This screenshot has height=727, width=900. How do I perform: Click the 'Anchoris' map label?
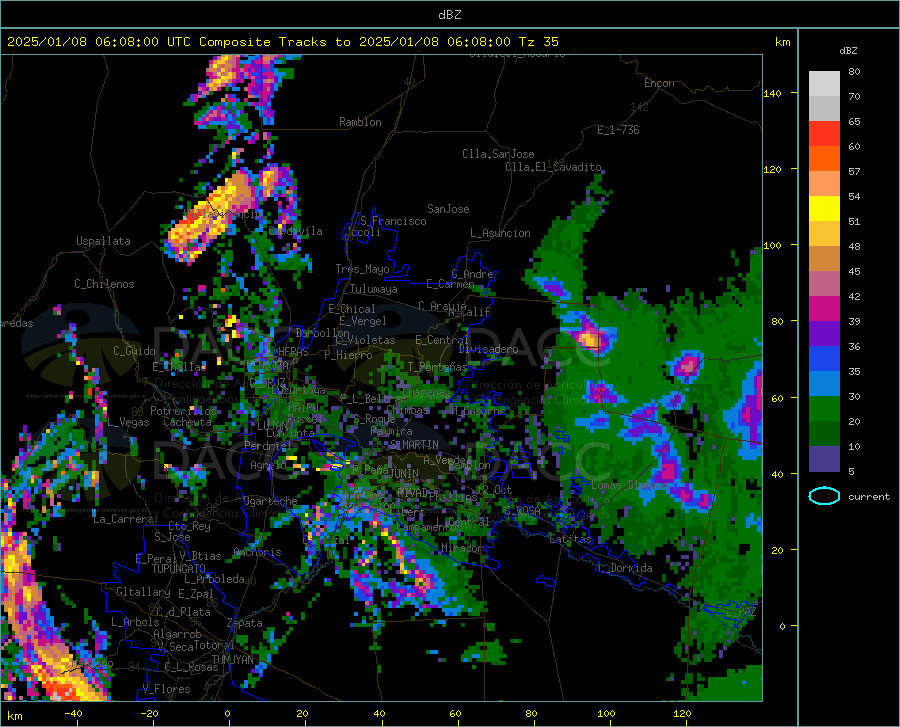point(257,552)
